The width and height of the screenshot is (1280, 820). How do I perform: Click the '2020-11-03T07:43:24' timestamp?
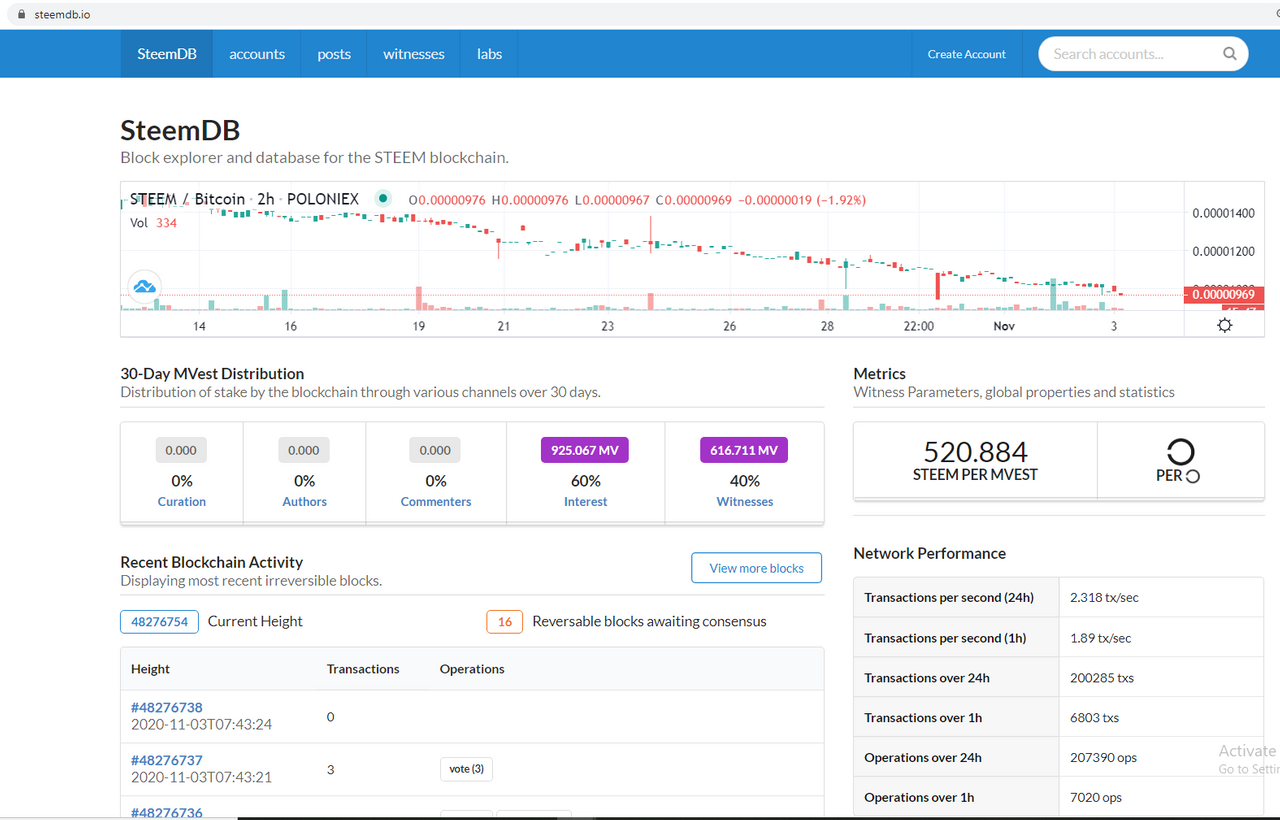click(x=201, y=724)
